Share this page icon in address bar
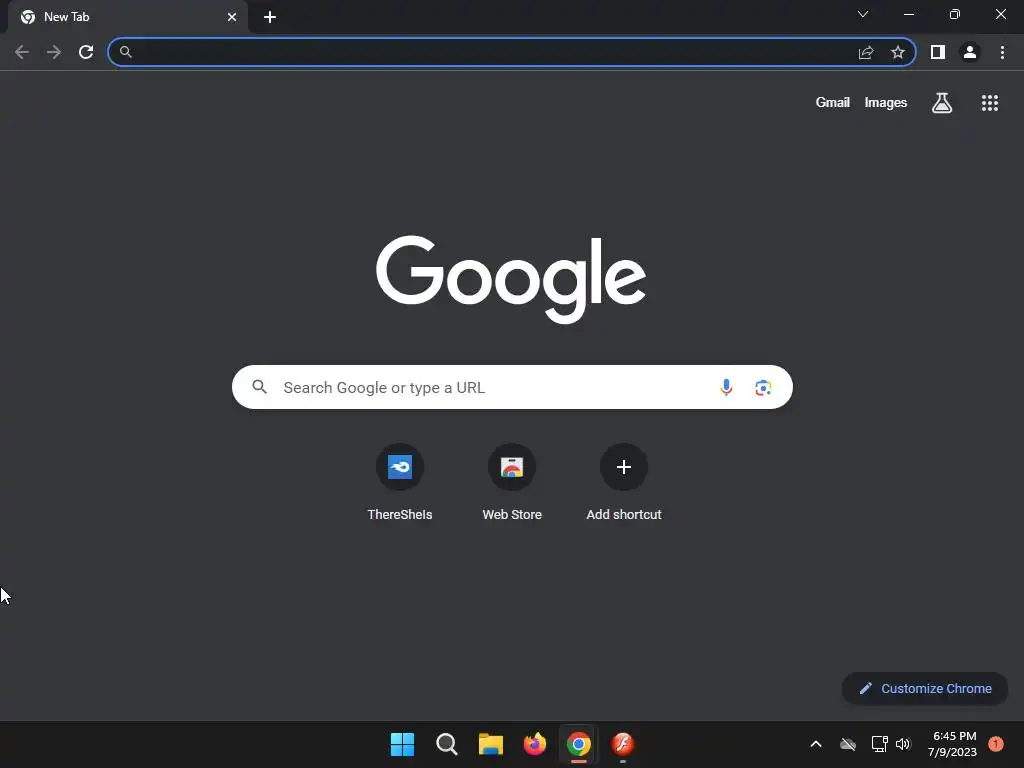 click(866, 52)
